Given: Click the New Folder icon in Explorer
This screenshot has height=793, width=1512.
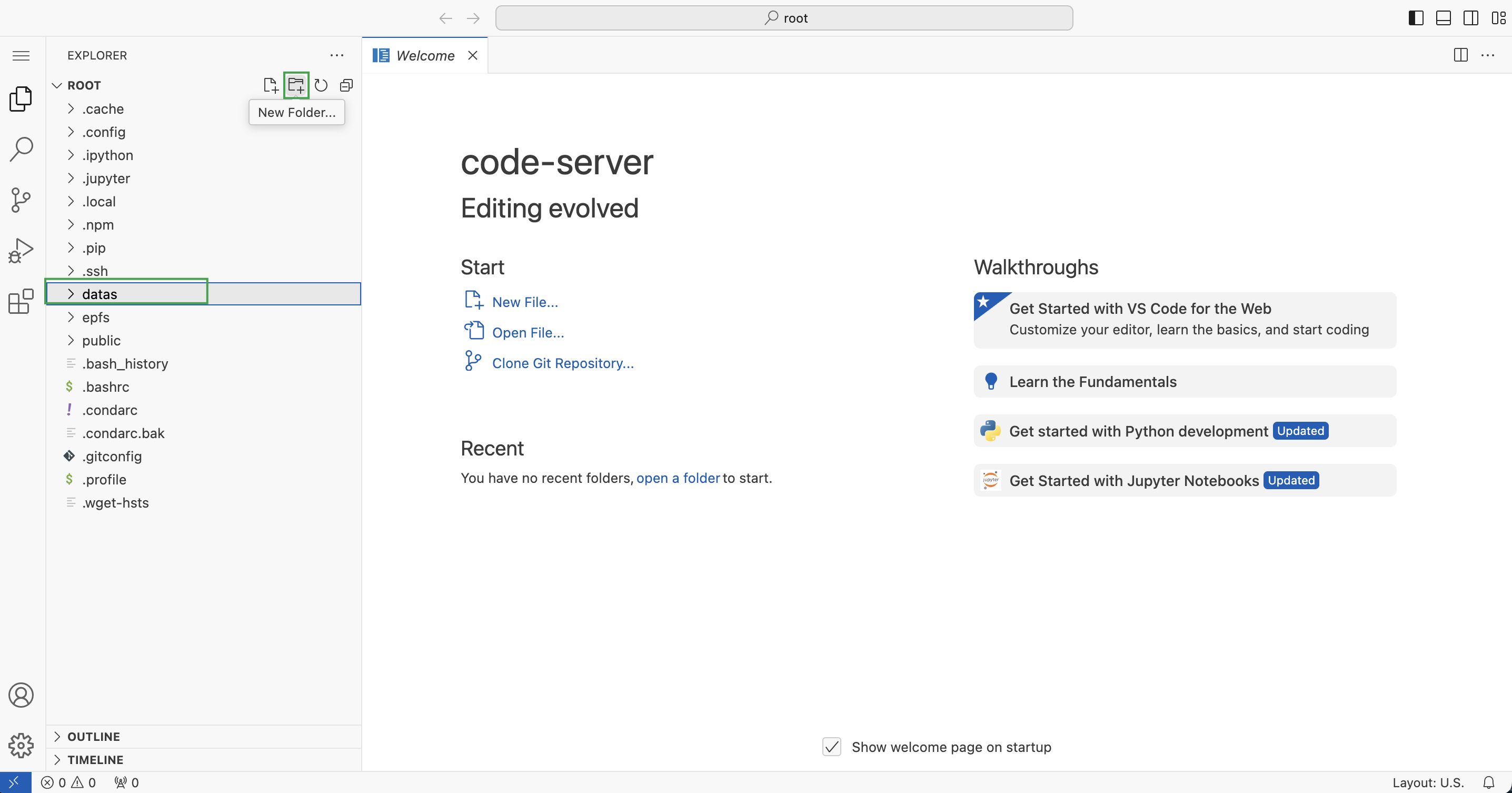Looking at the screenshot, I should tap(296, 86).
